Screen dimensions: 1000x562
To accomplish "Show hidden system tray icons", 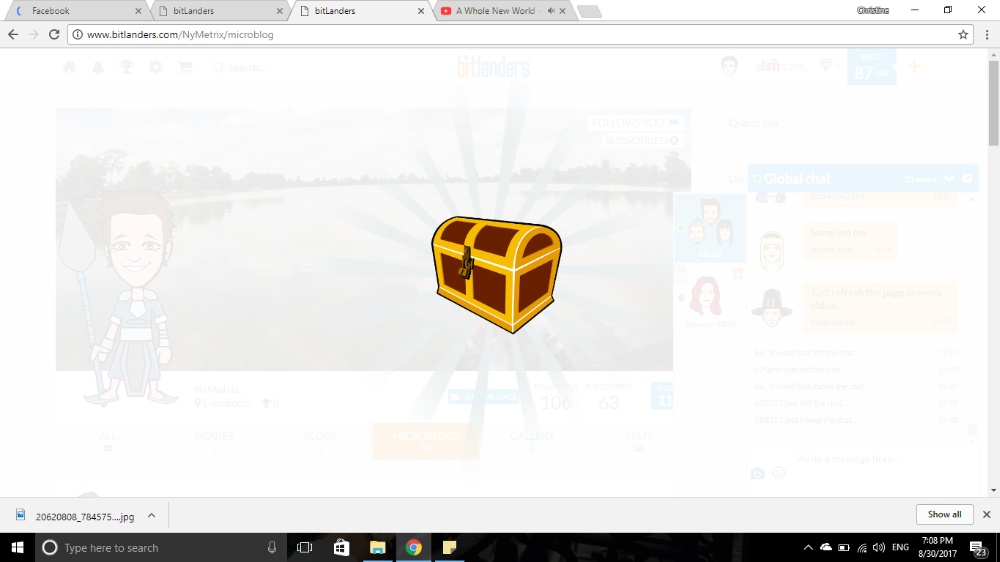I will point(808,547).
